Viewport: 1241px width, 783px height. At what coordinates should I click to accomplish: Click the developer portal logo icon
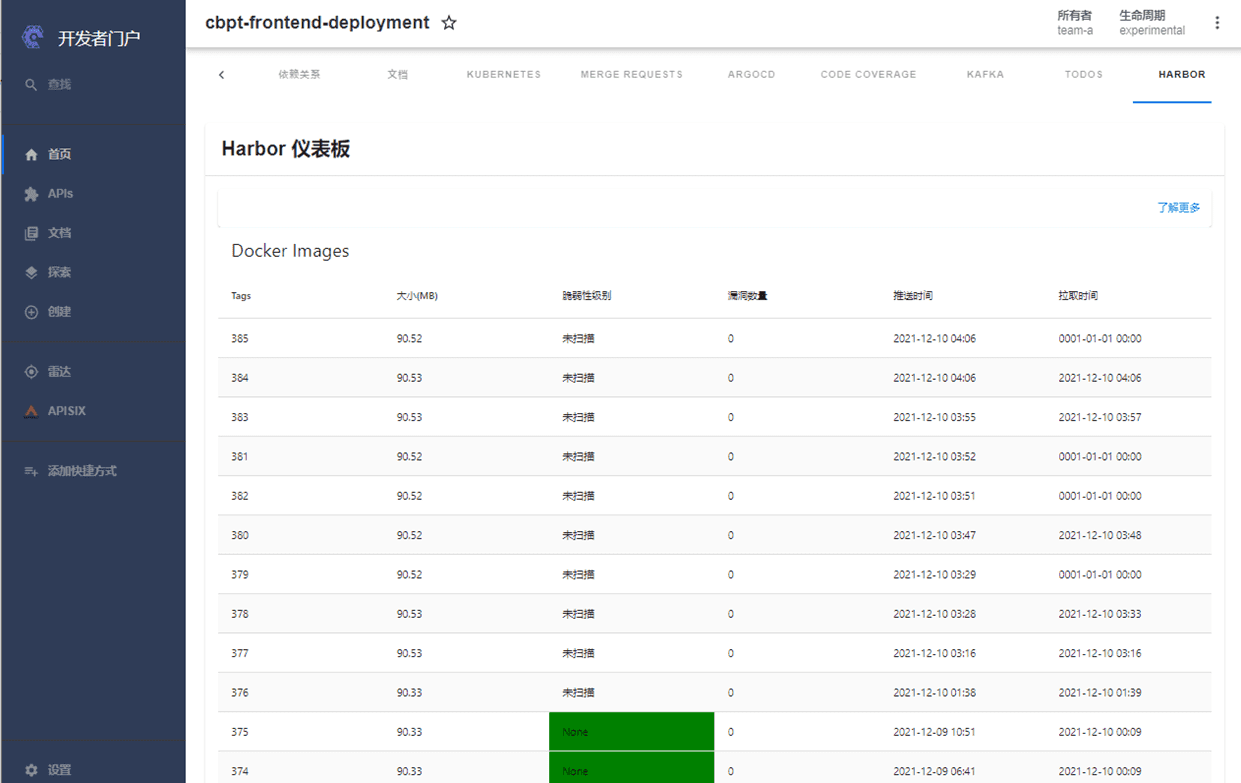click(x=33, y=37)
